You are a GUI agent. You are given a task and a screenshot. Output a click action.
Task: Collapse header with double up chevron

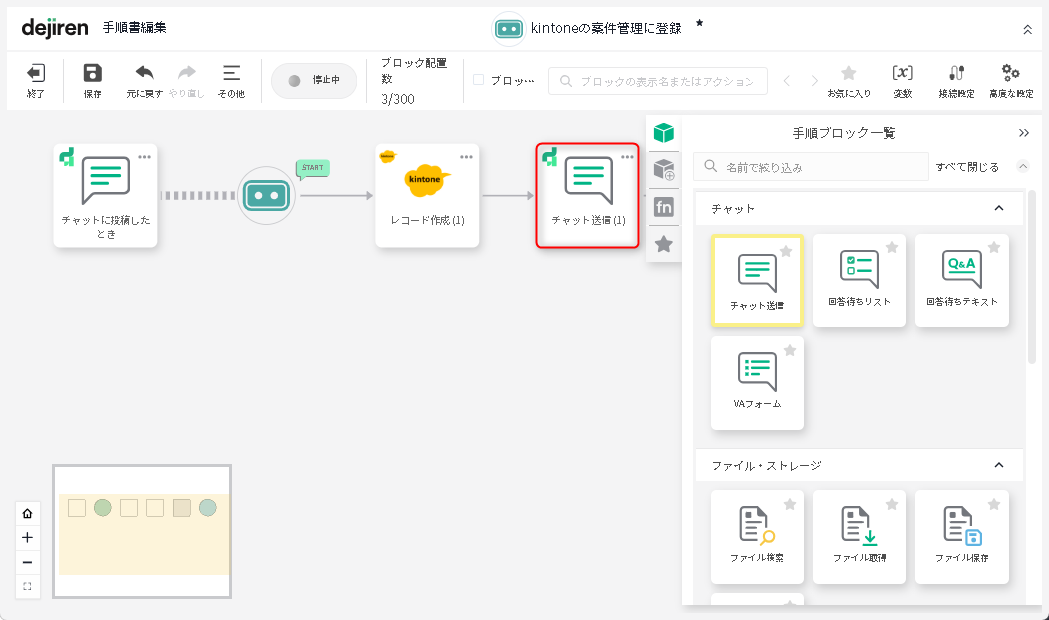pos(1028,29)
